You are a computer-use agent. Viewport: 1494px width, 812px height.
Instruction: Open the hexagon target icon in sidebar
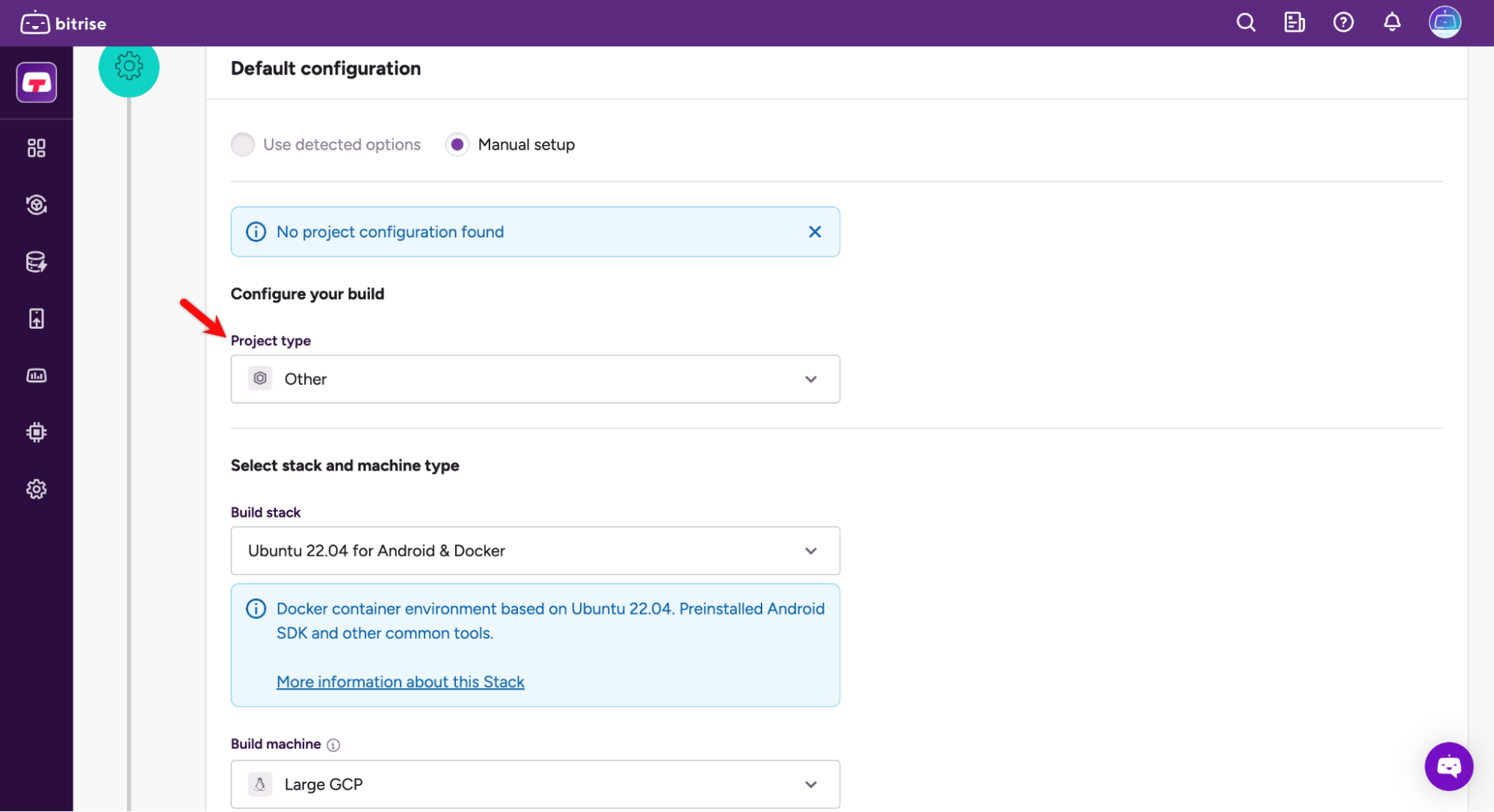point(37,205)
